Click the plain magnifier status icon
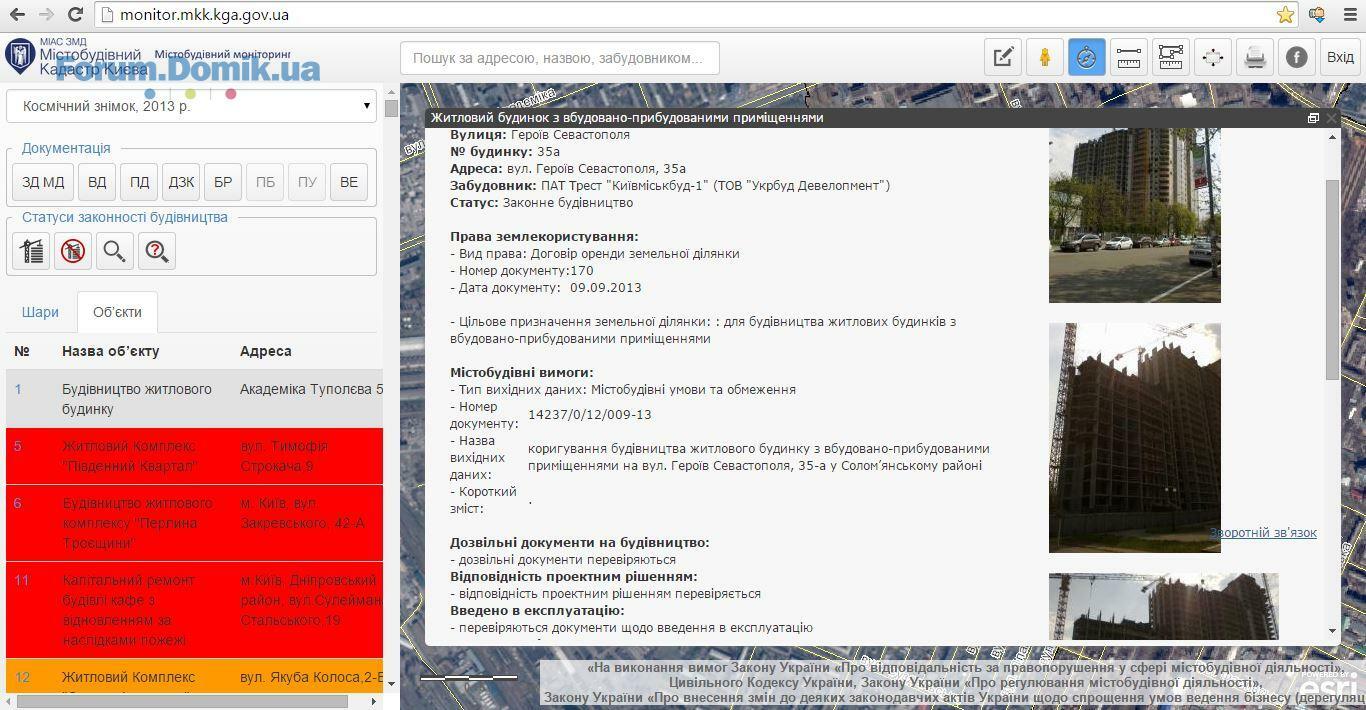This screenshot has width=1366, height=710. pyautogui.click(x=115, y=251)
